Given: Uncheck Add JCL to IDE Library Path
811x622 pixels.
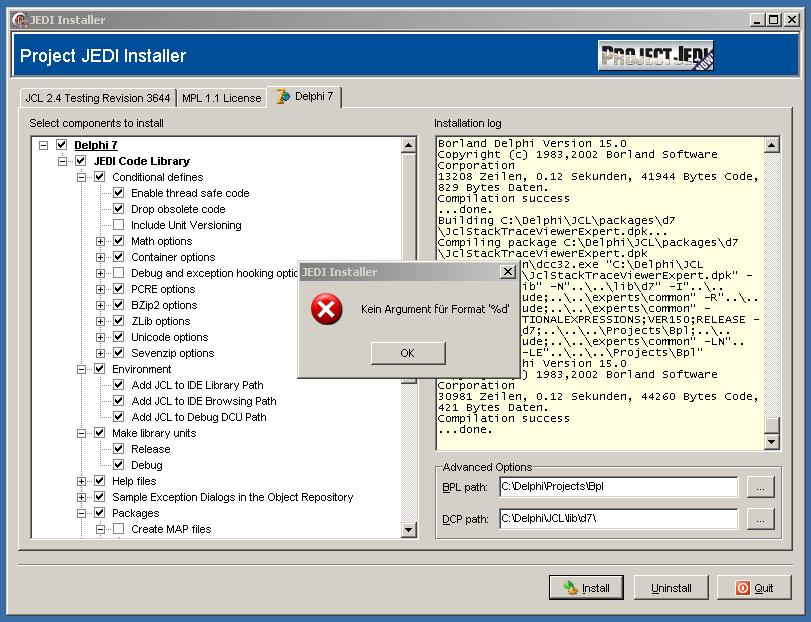Looking at the screenshot, I should pos(118,385).
